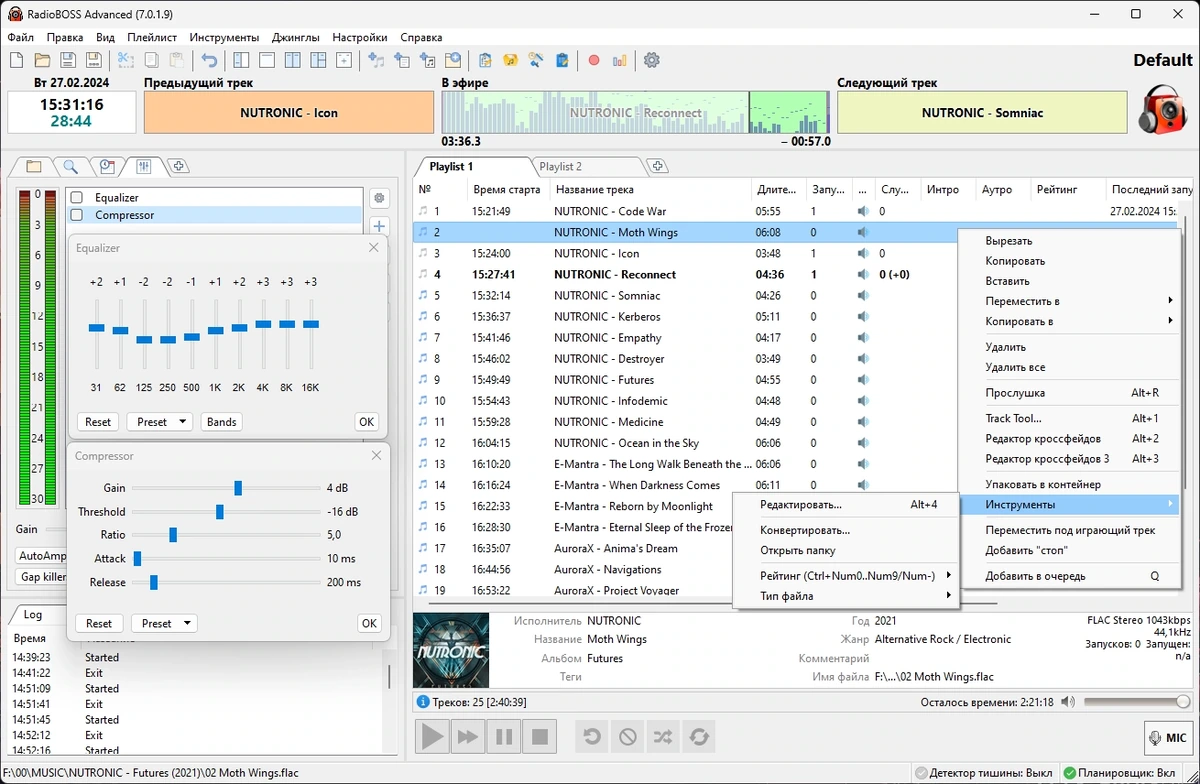The height and width of the screenshot is (784, 1200).
Task: Stop playback with the Stop button
Action: coord(540,737)
